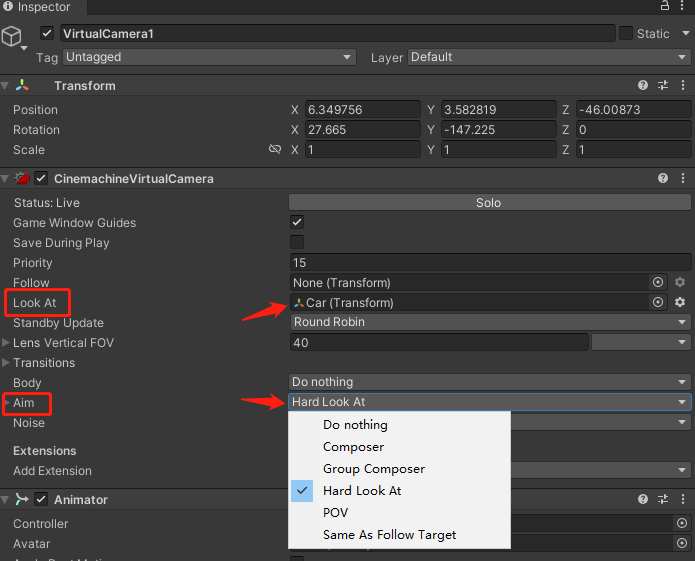Screen dimensions: 695x561
Task: Disable the CinemachineVirtualCamera component checkbox
Action: point(41,178)
